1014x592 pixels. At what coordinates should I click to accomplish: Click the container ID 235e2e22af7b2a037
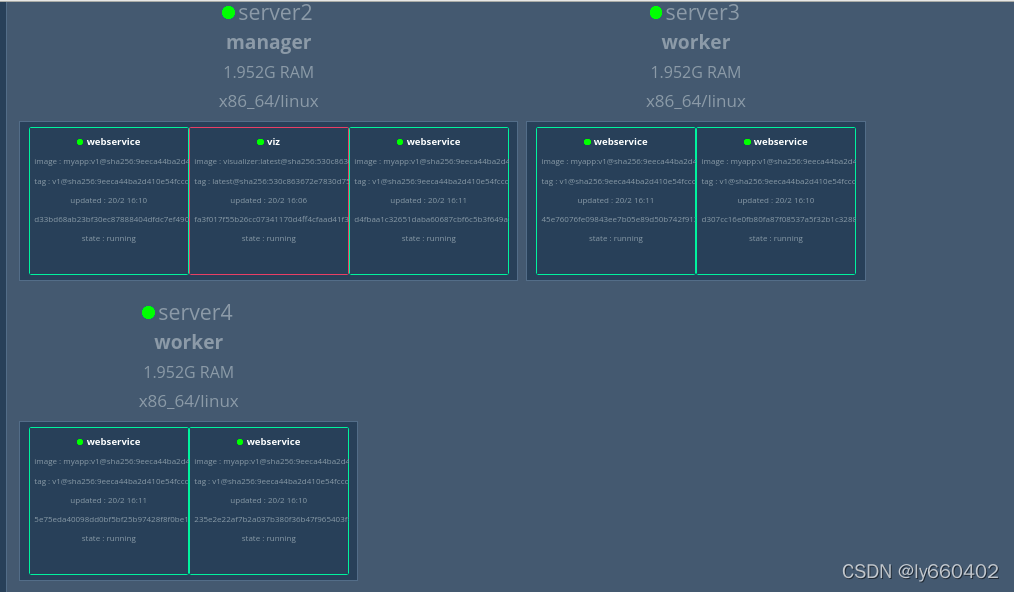(271, 520)
